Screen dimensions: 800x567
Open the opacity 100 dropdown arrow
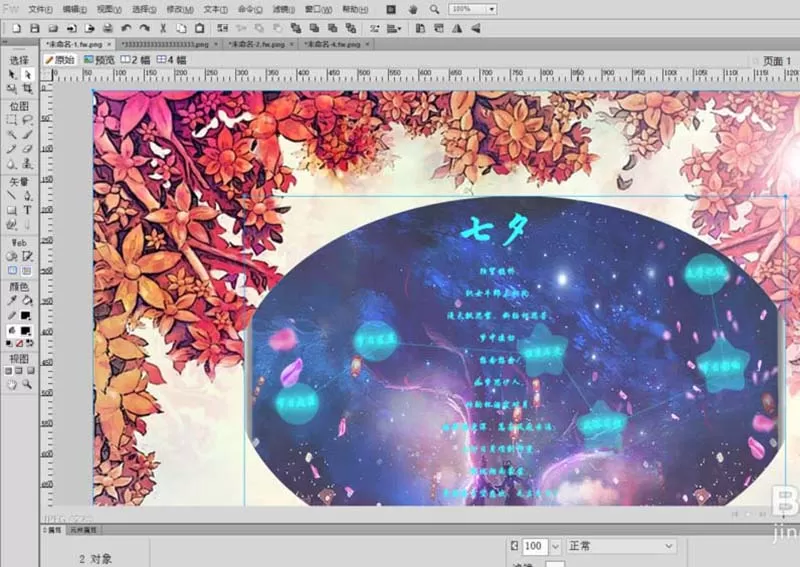coord(555,547)
